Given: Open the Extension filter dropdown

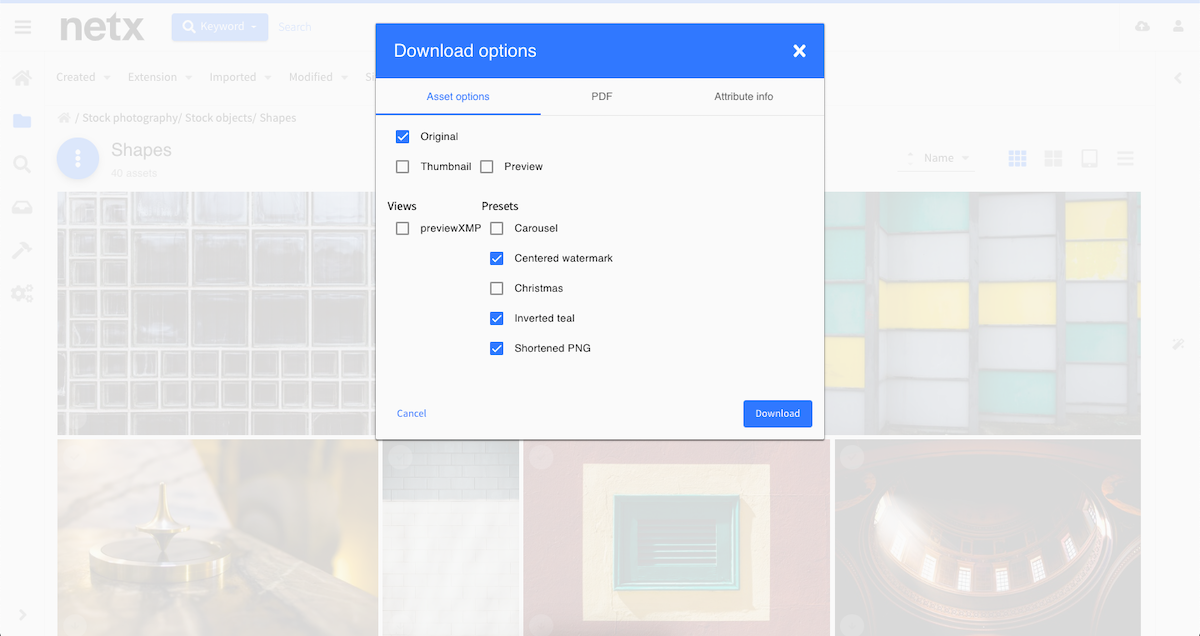Looking at the screenshot, I should pos(159,77).
